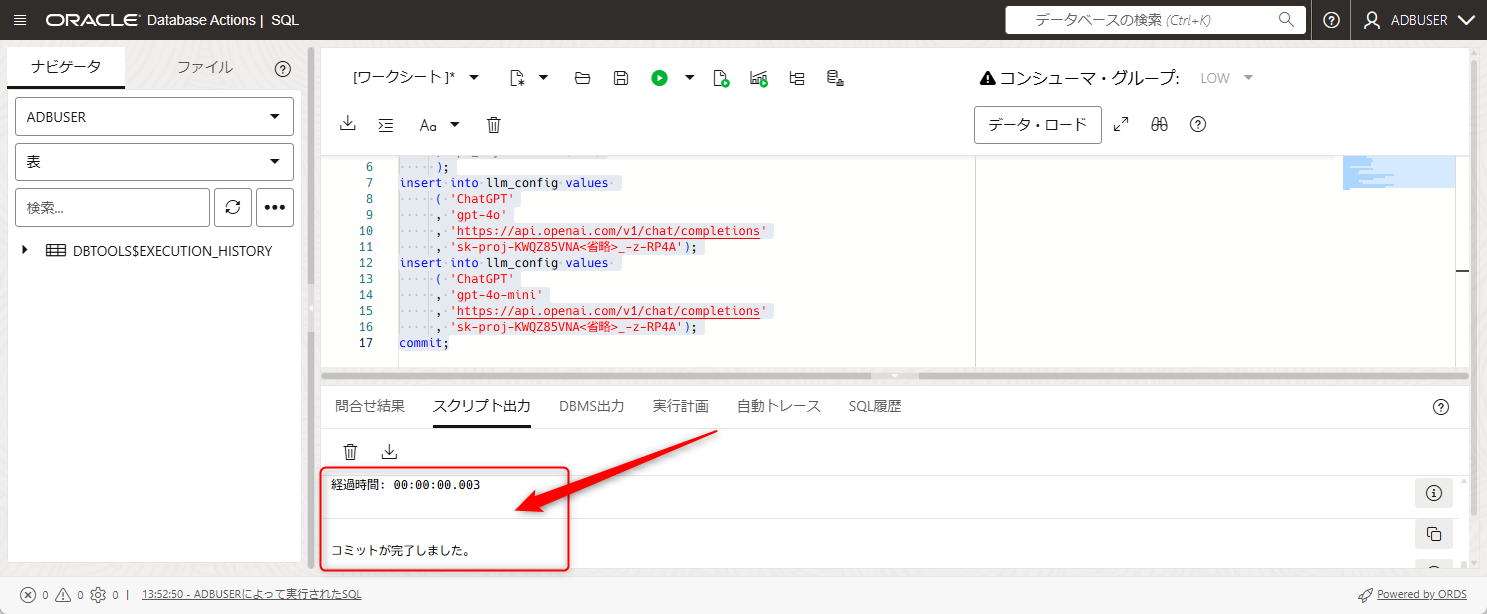Expand the DBTOOLS$EXECUTION_HISTORY table node
This screenshot has width=1487, height=614.
[x=25, y=250]
